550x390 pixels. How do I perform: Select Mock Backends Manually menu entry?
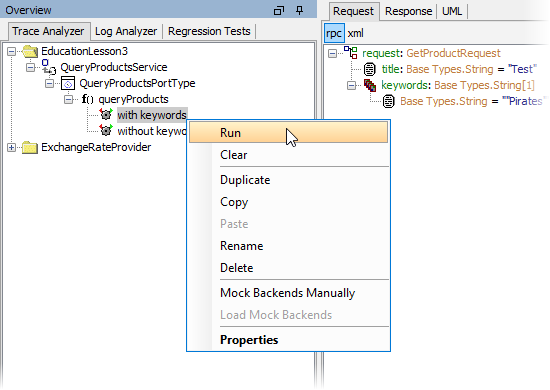coord(288,293)
